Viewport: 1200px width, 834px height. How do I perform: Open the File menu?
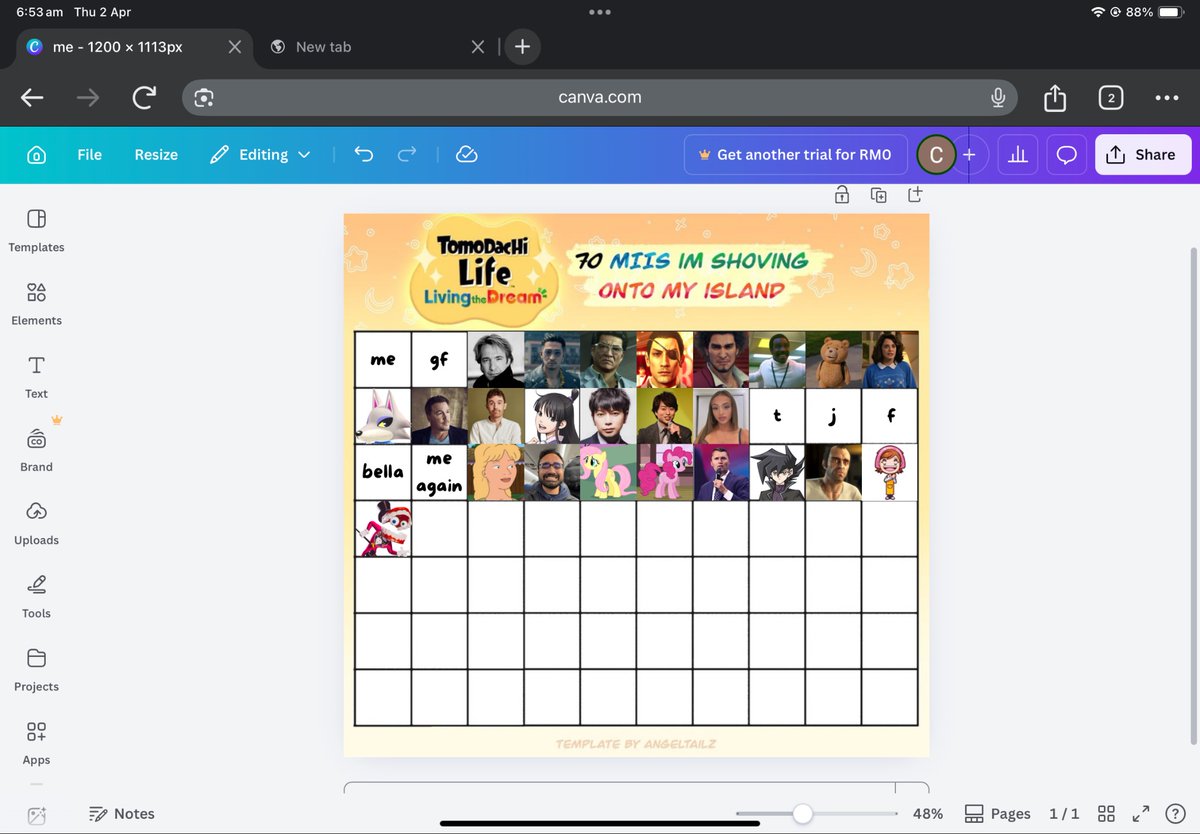click(x=90, y=155)
